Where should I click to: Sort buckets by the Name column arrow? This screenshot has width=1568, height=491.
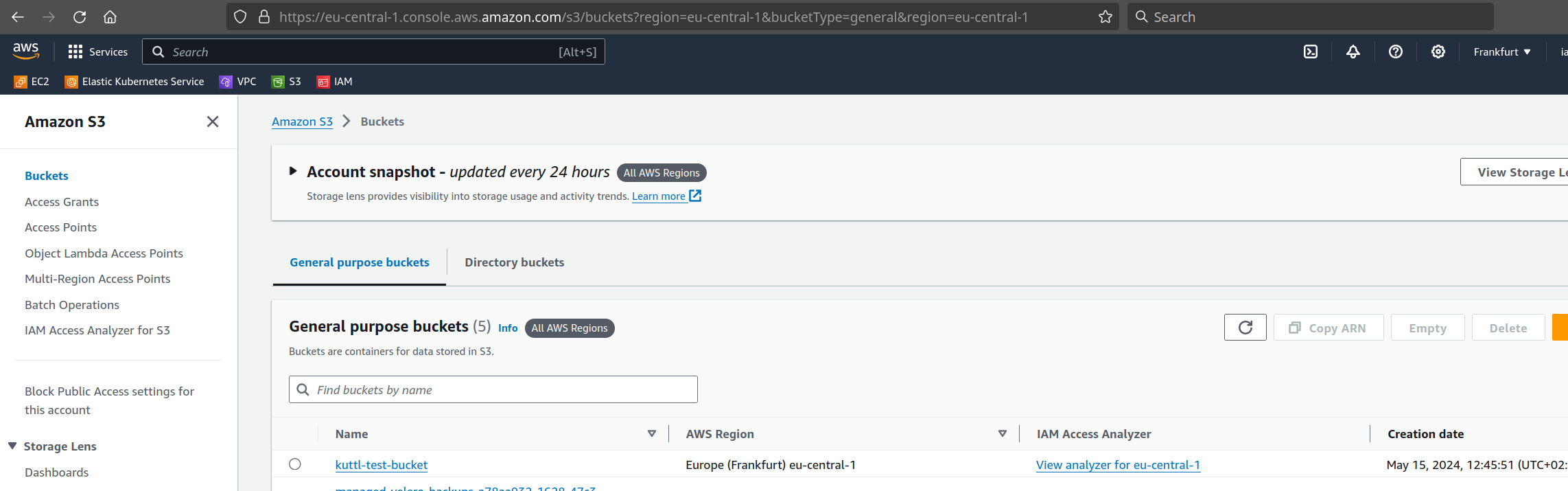point(652,433)
